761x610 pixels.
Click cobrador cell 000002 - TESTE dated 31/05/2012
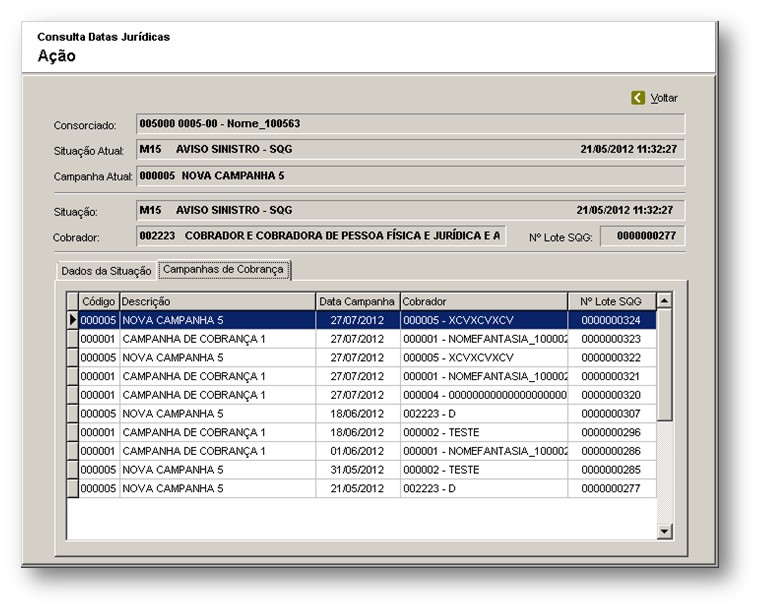click(484, 470)
